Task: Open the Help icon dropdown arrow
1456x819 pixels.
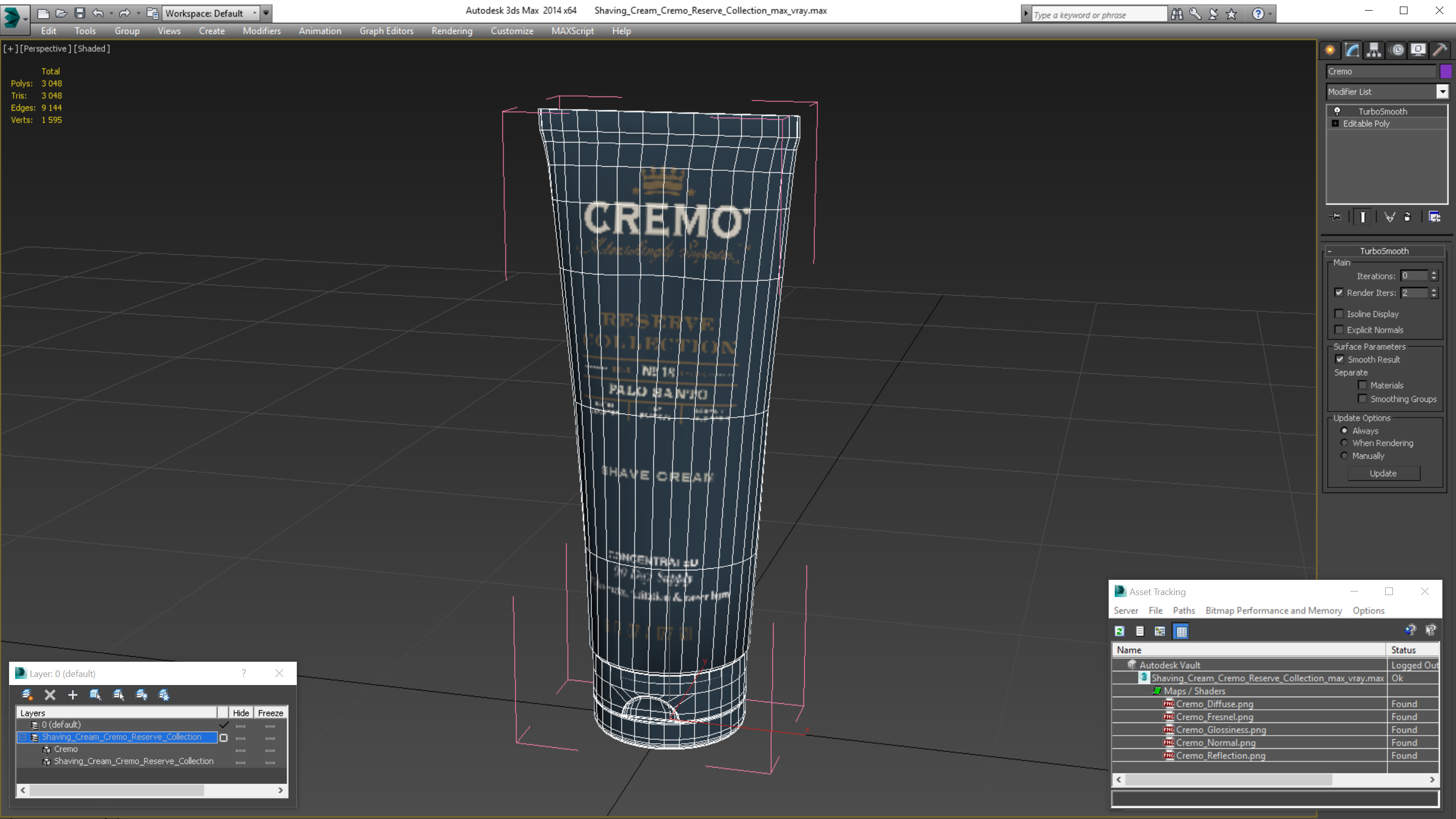Action: coord(1270,14)
